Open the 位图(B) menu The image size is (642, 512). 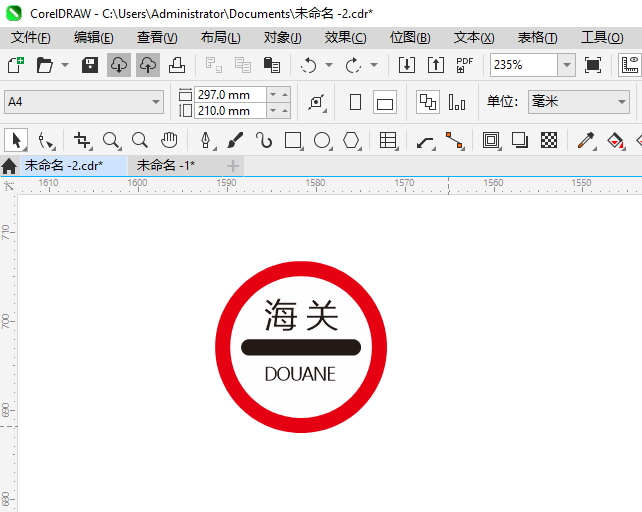[x=410, y=38]
